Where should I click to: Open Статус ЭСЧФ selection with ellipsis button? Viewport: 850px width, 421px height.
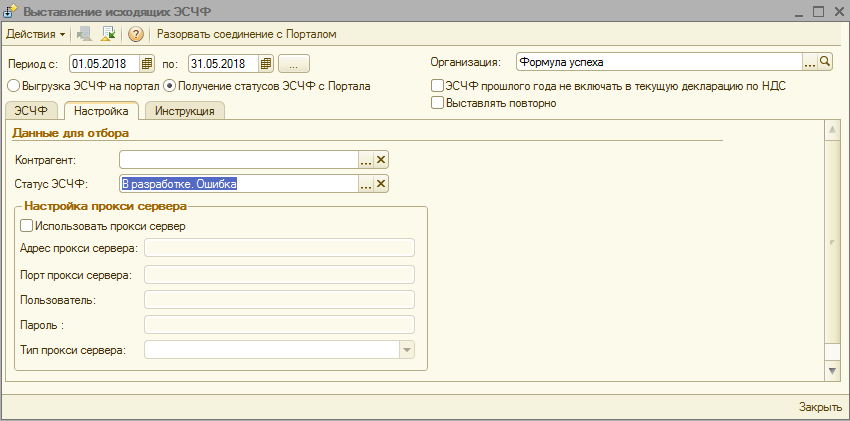click(x=366, y=184)
